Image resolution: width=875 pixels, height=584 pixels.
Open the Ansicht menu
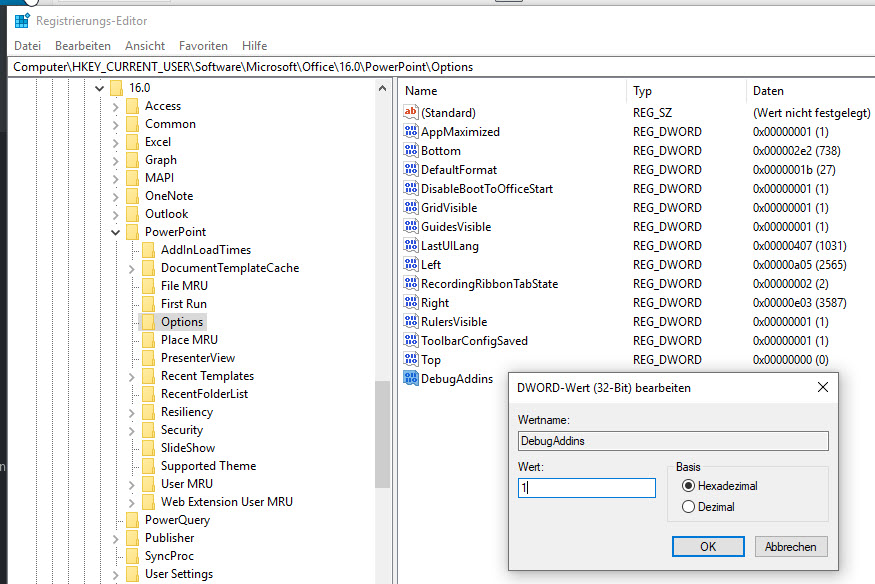[145, 46]
